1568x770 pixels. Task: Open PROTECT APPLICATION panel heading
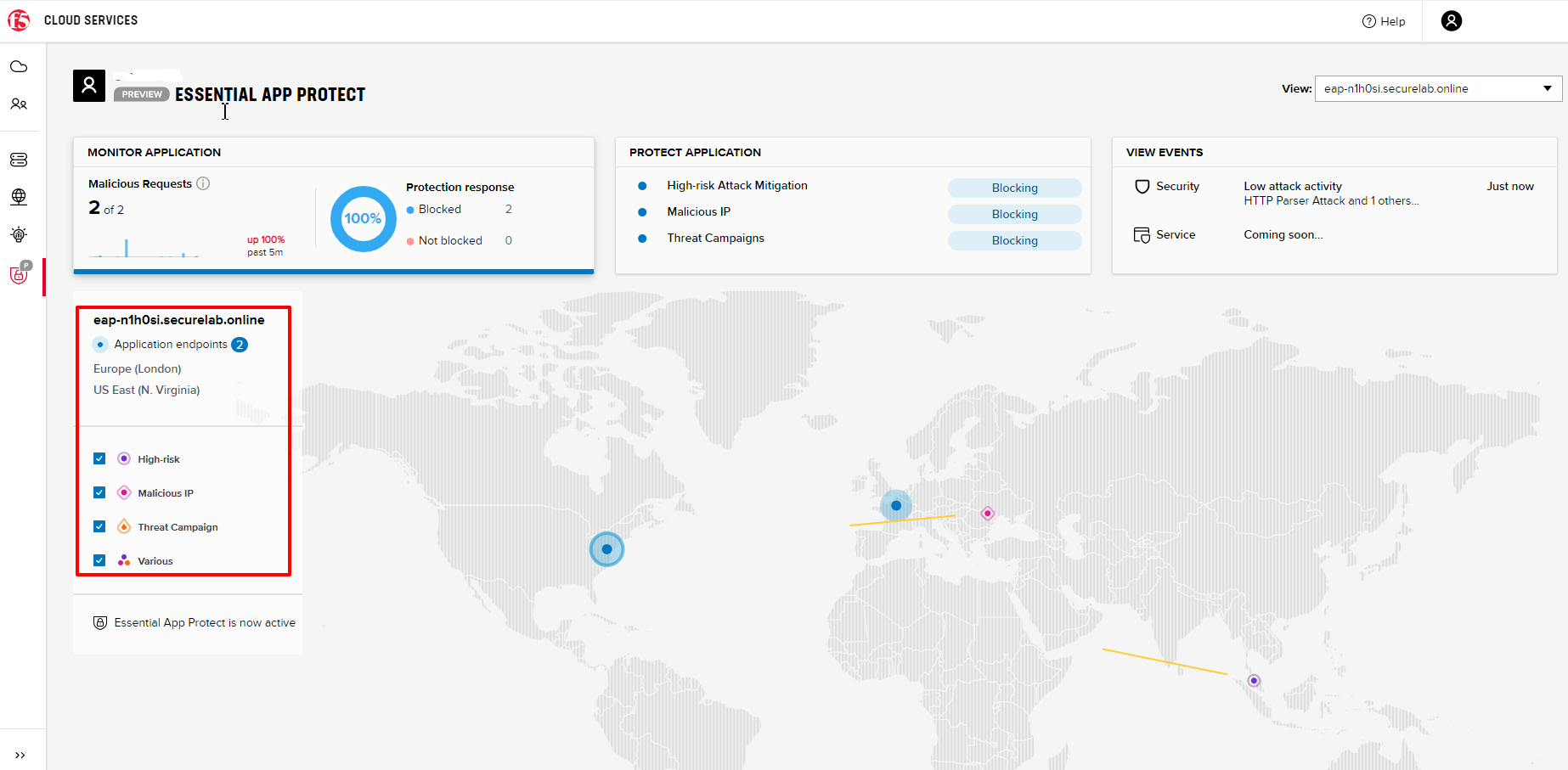tap(695, 152)
